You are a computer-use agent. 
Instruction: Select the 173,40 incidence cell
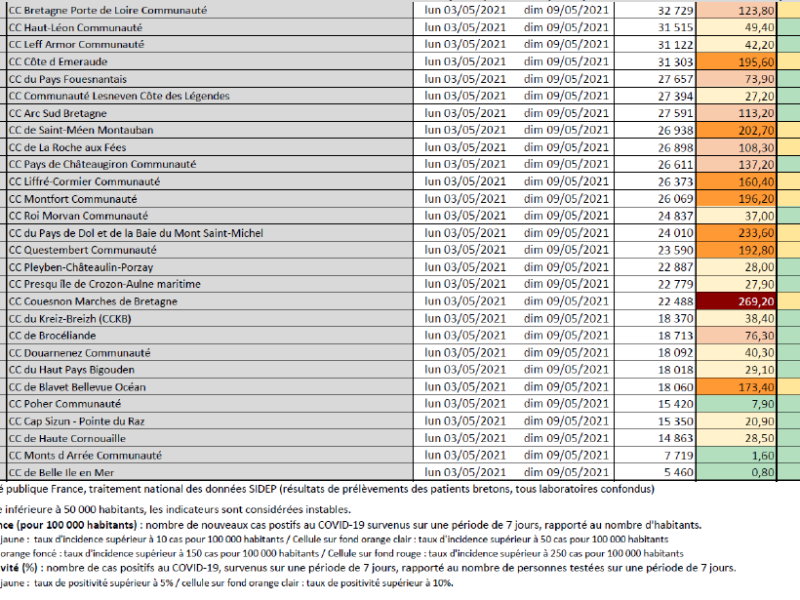tap(741, 386)
